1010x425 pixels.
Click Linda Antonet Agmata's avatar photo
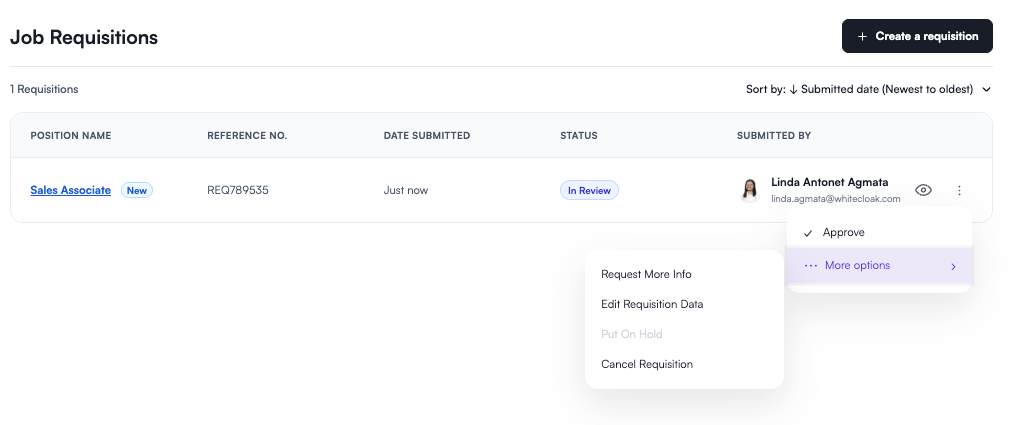[749, 190]
